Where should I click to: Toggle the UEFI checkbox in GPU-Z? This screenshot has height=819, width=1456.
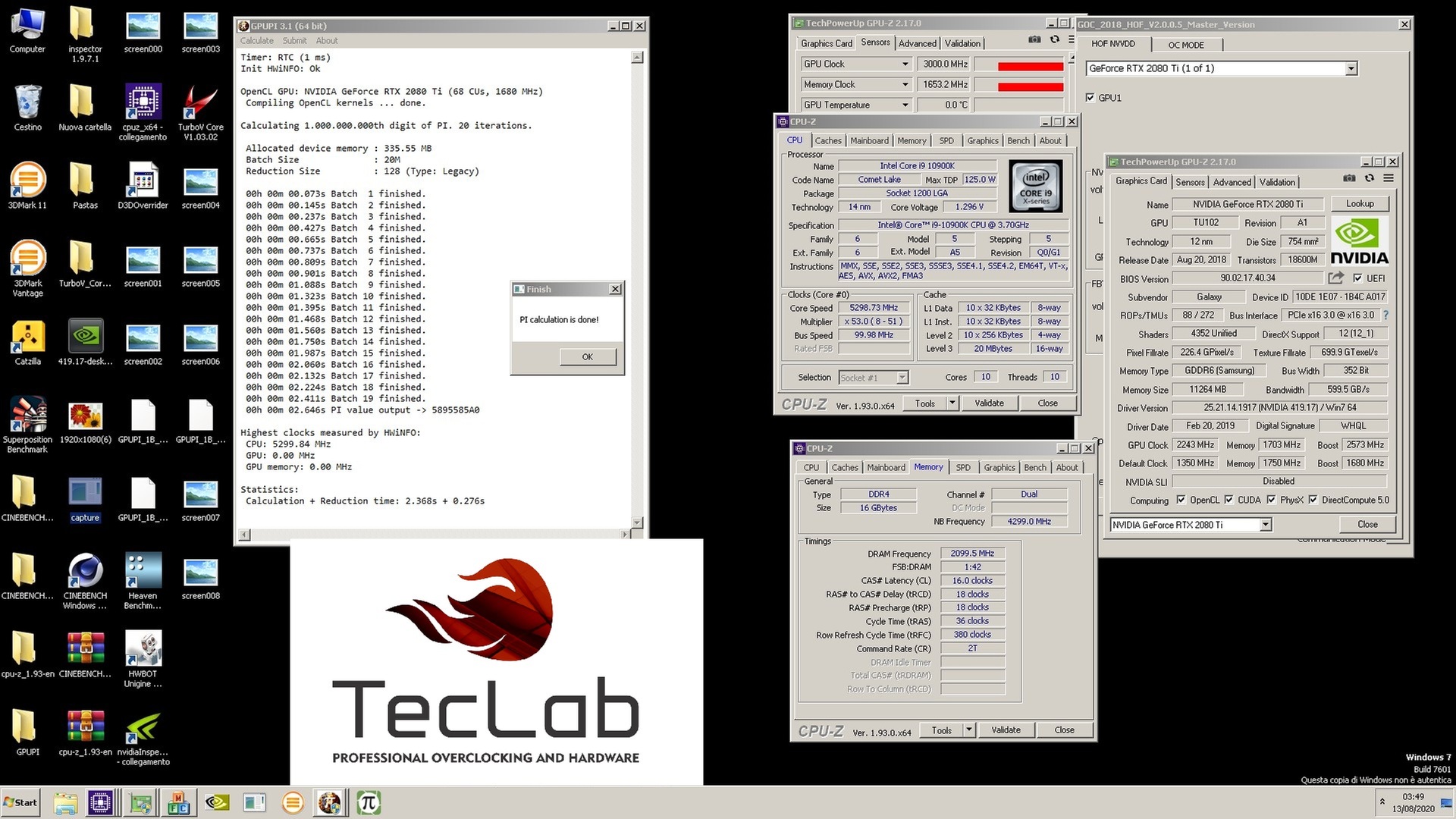1357,278
